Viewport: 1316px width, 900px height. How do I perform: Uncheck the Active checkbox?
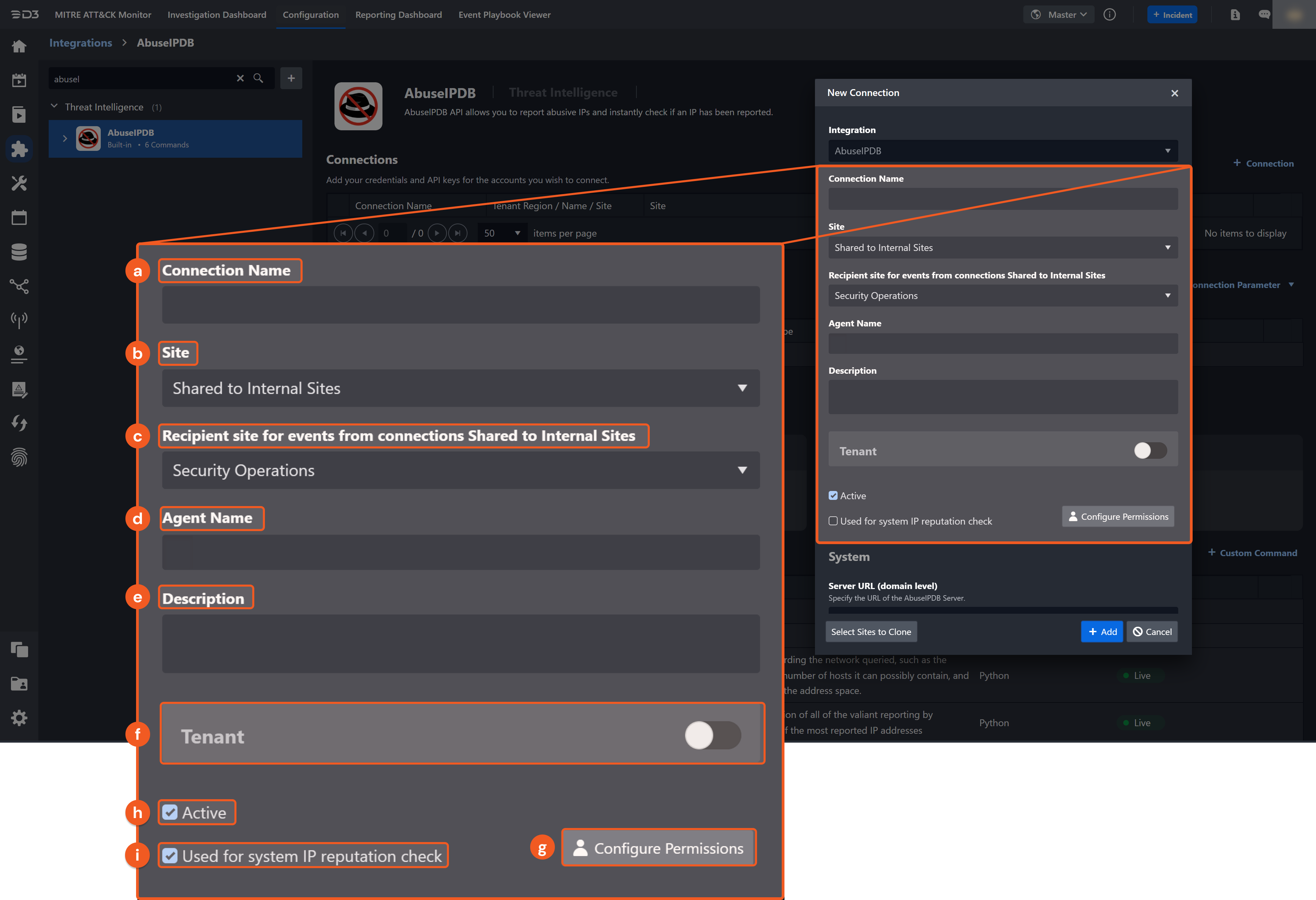click(833, 495)
